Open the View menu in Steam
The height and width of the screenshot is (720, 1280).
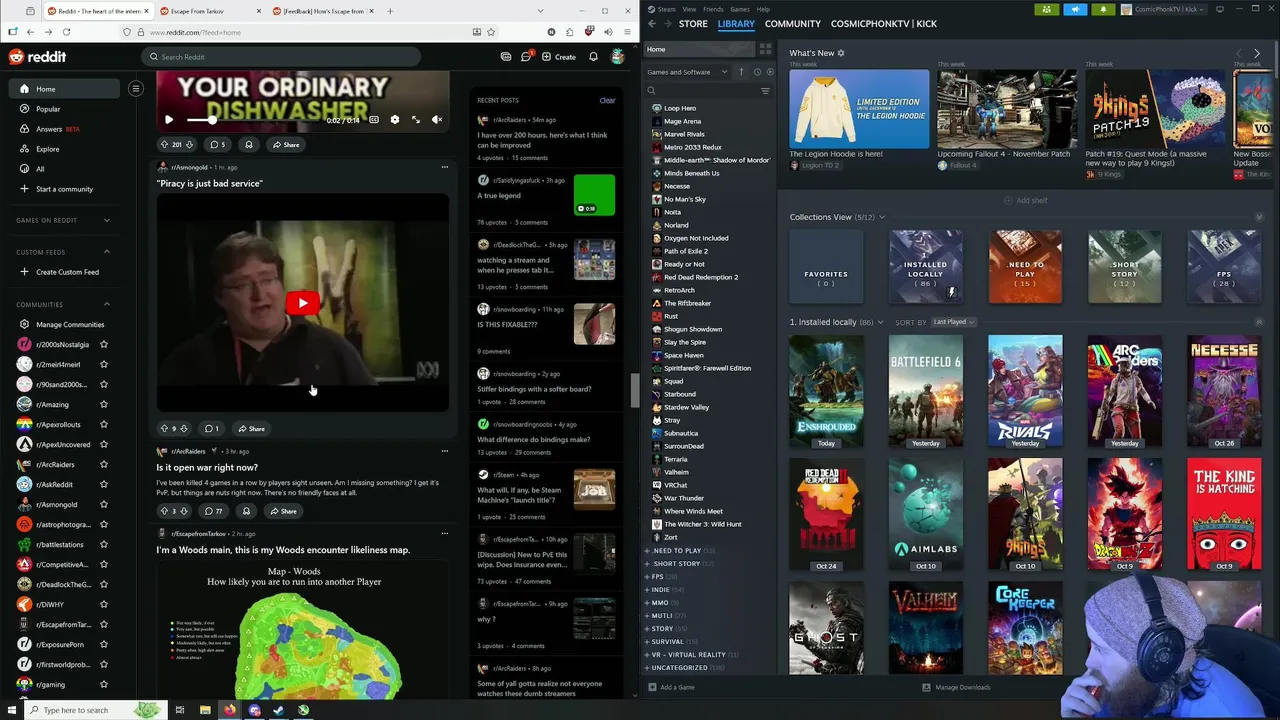pyautogui.click(x=689, y=9)
